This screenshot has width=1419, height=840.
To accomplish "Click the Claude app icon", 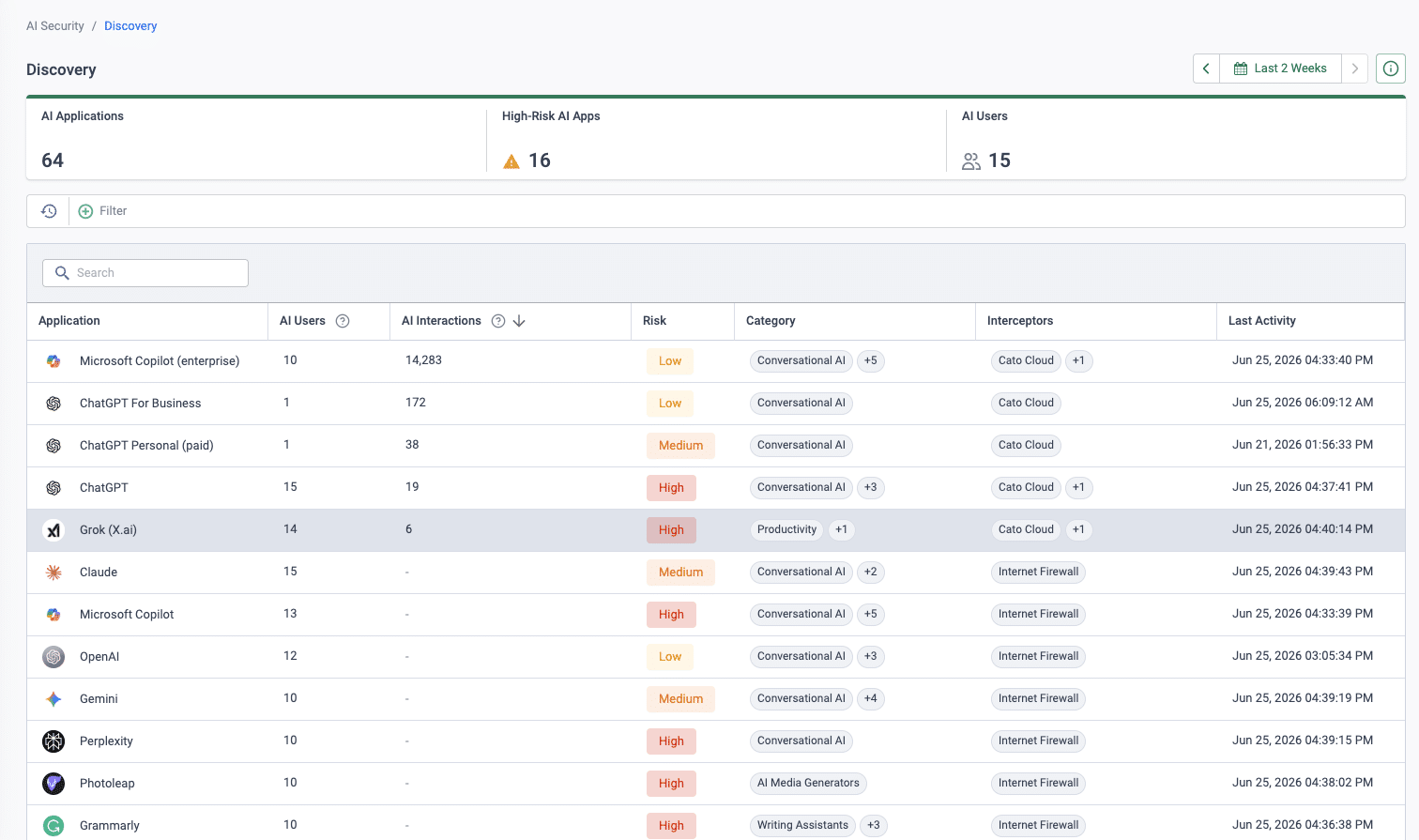I will (53, 573).
